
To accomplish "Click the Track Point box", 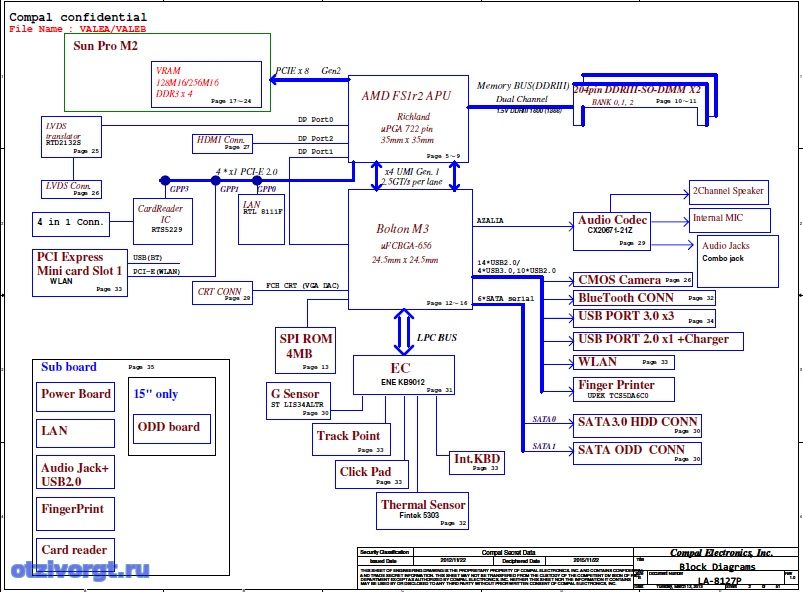I will tap(351, 439).
